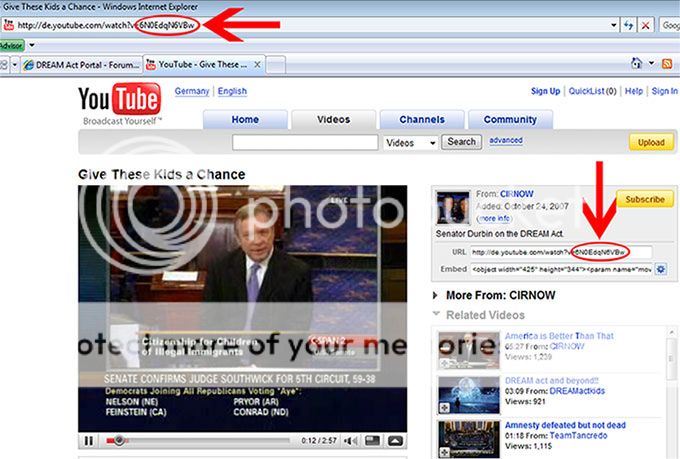
Task: Click the Embed code field
Action: point(561,269)
